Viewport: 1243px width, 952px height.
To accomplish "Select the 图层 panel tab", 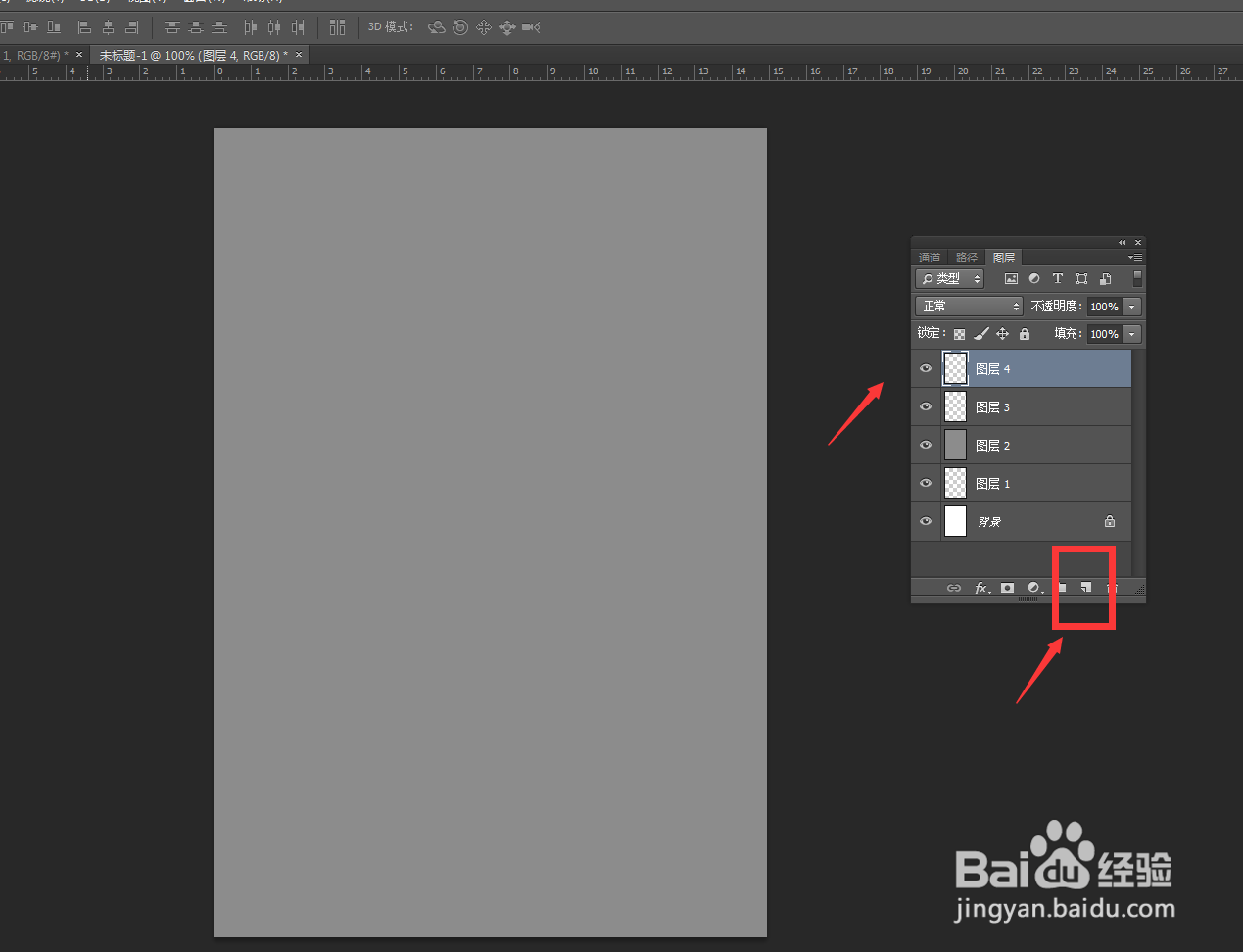I will [x=1004, y=258].
